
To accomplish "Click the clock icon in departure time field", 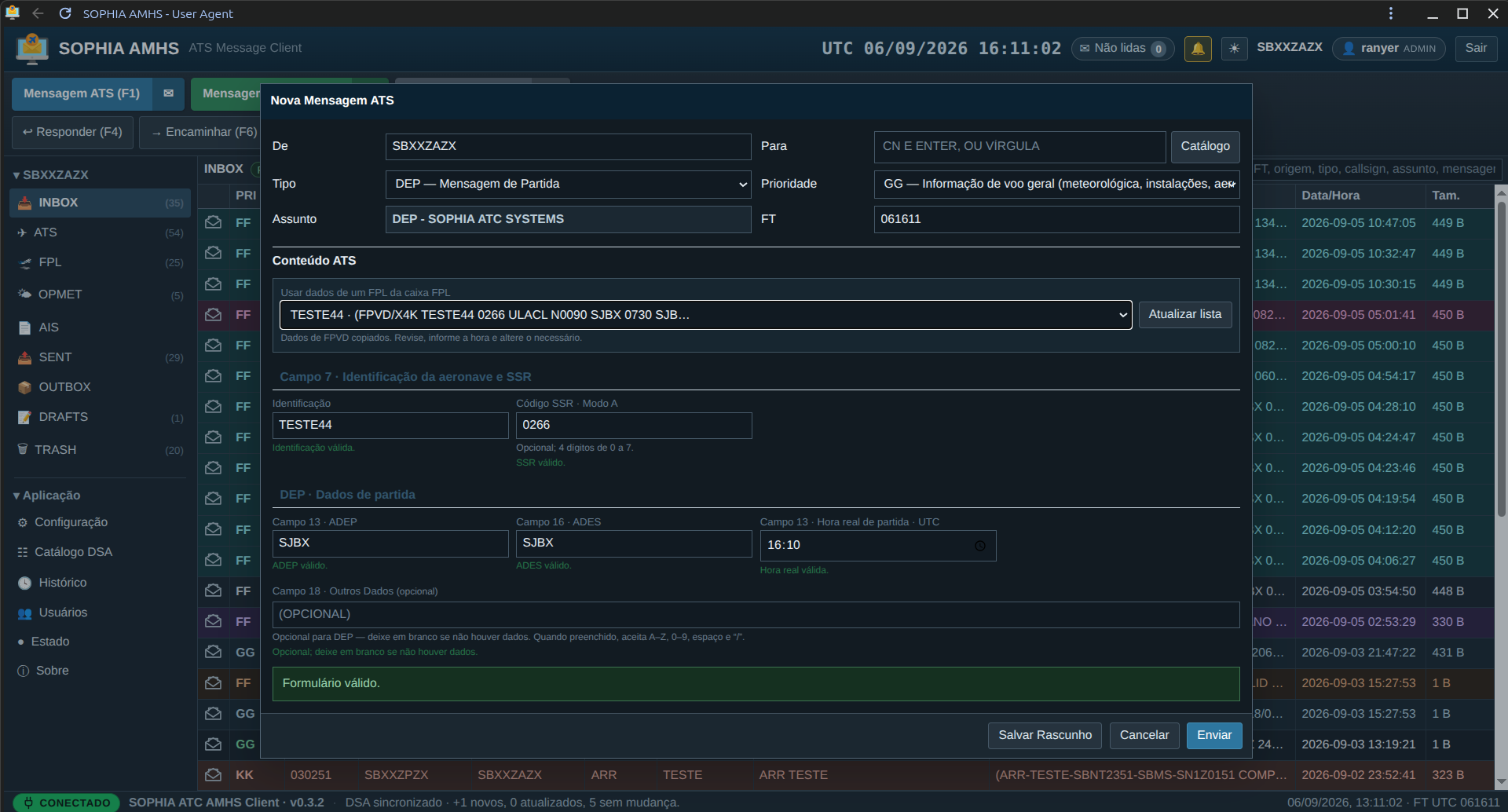I will point(980,546).
